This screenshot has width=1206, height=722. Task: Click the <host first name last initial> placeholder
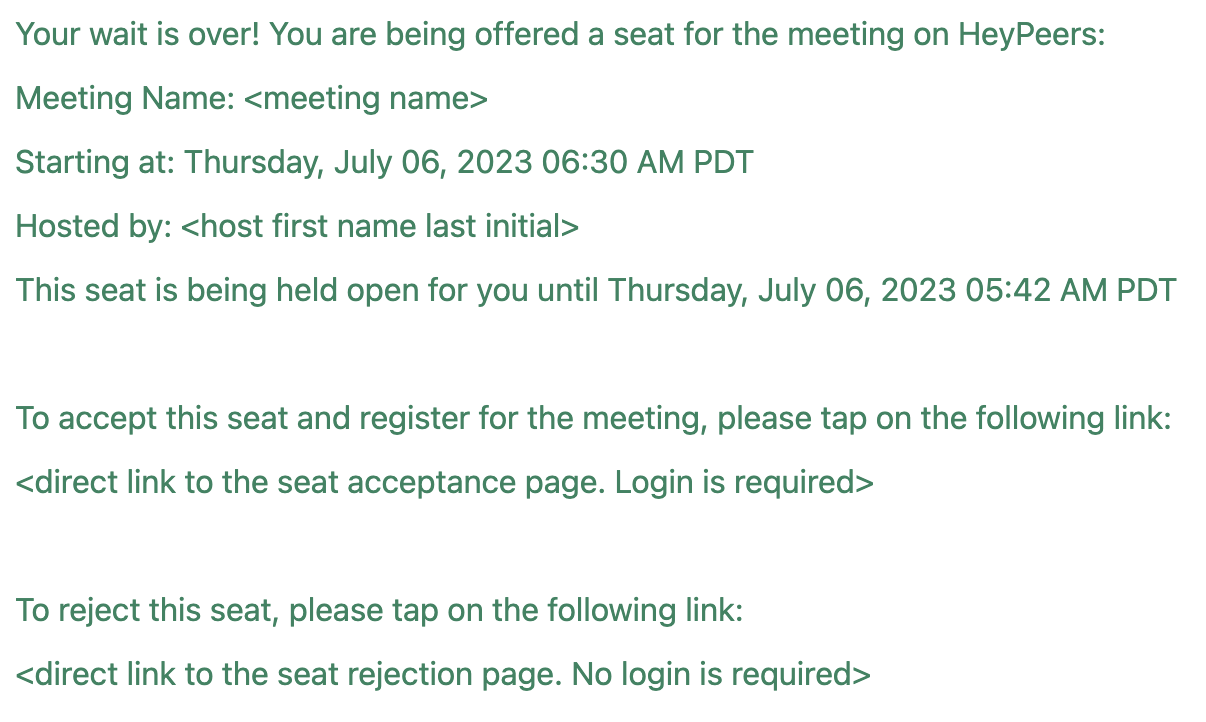coord(380,226)
